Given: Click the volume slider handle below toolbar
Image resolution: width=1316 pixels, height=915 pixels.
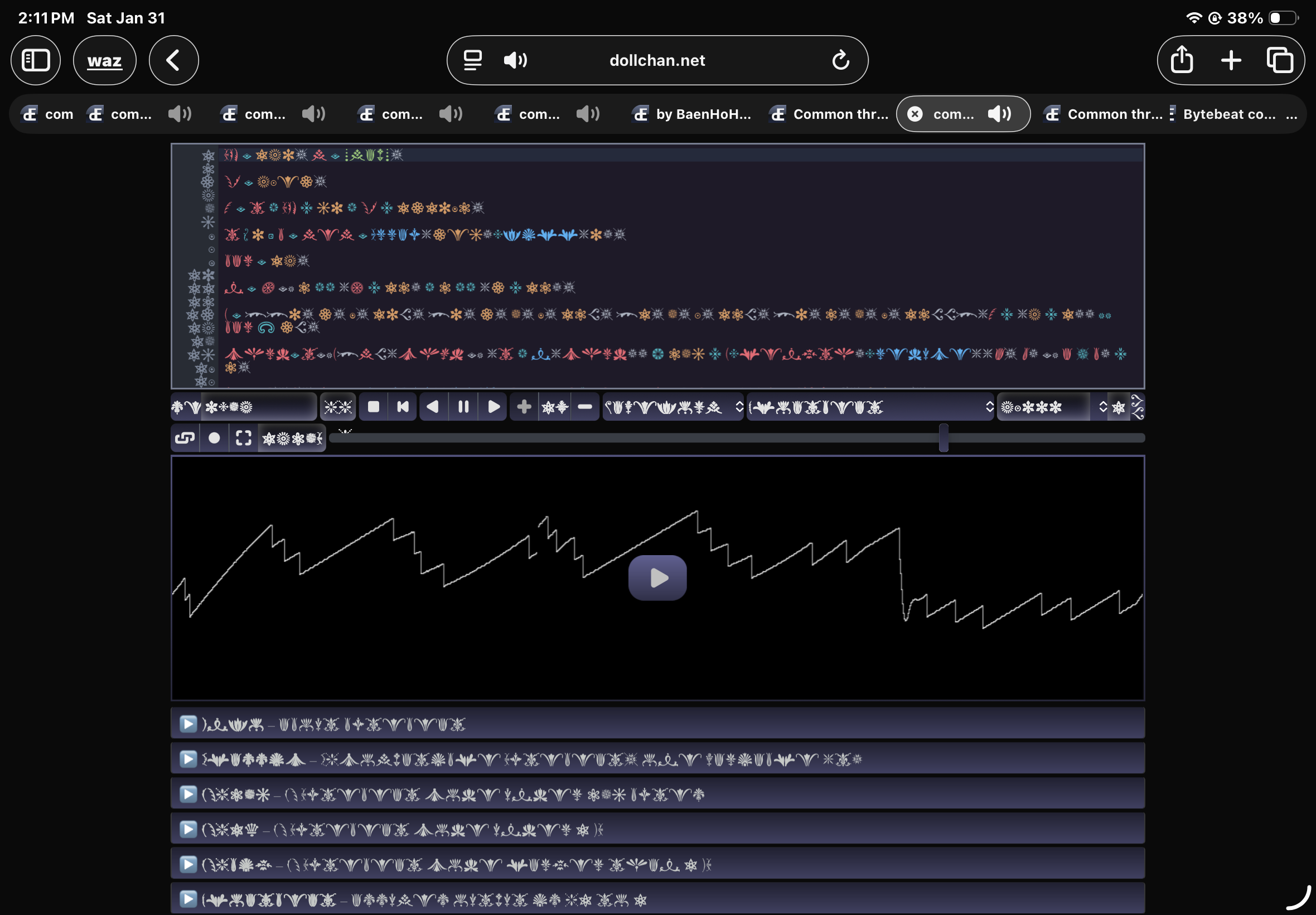Looking at the screenshot, I should (x=944, y=438).
